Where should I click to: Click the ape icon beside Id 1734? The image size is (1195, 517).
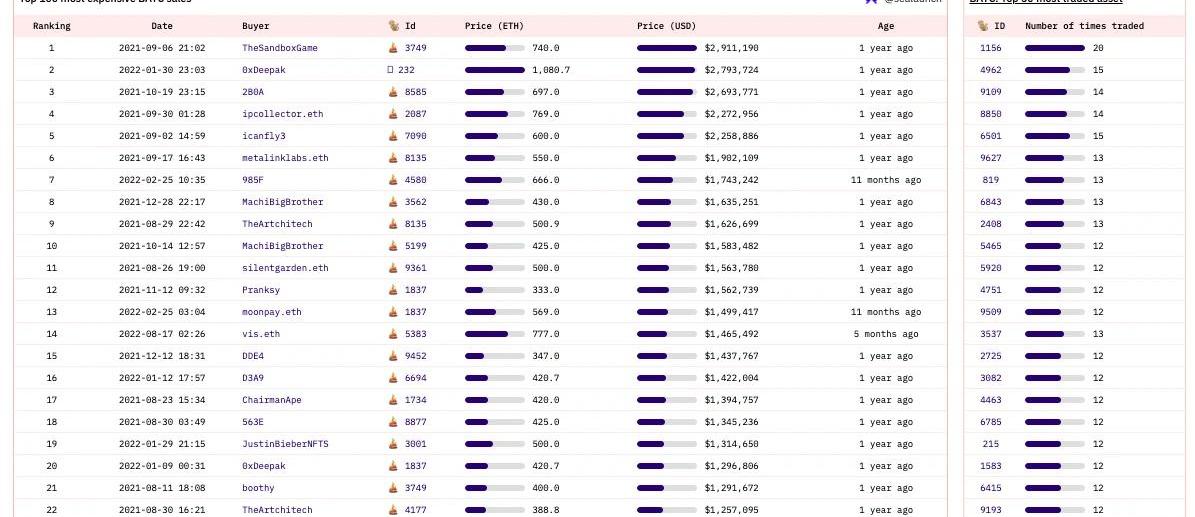[x=393, y=400]
